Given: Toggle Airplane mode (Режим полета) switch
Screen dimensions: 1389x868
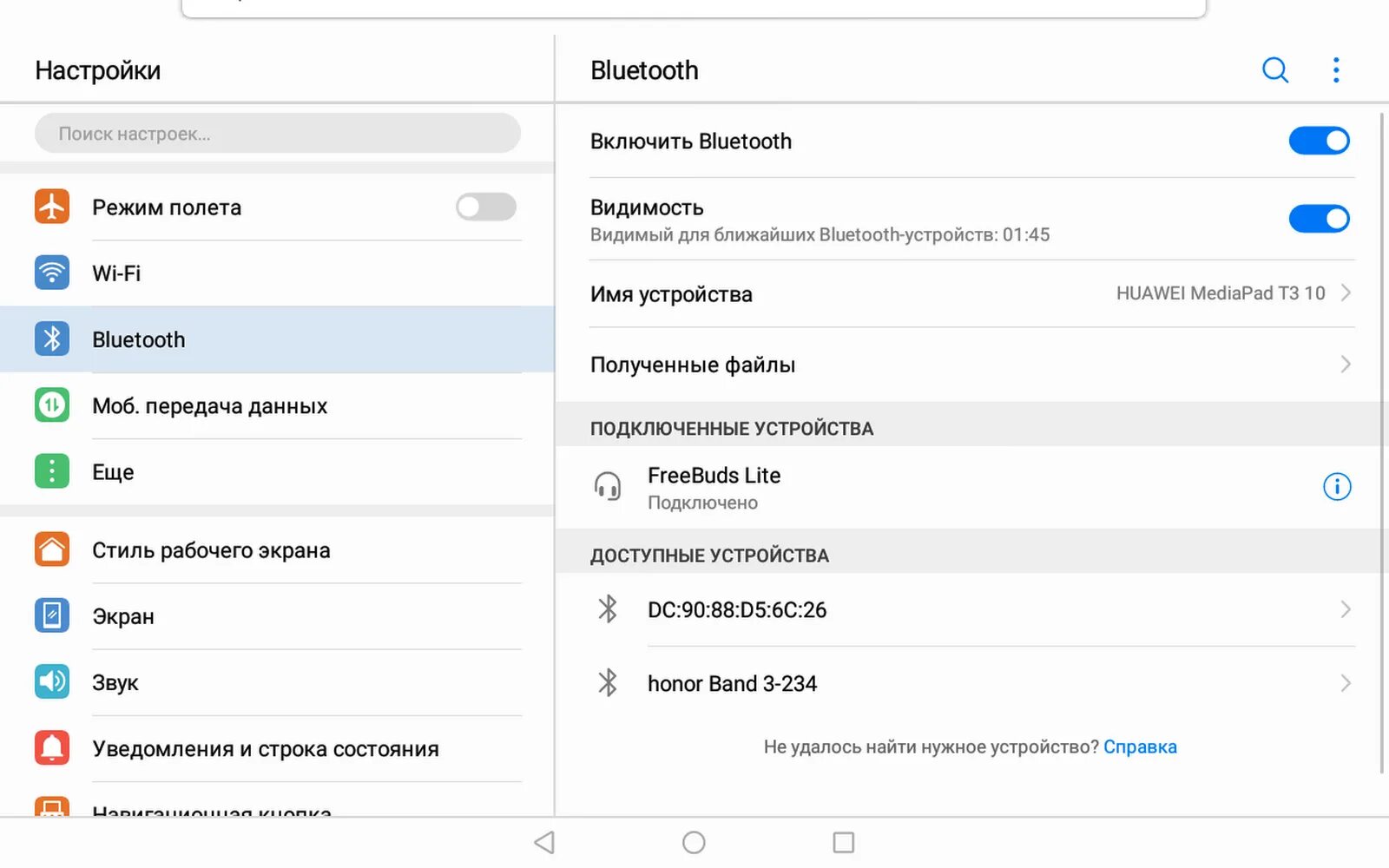Looking at the screenshot, I should click(485, 207).
